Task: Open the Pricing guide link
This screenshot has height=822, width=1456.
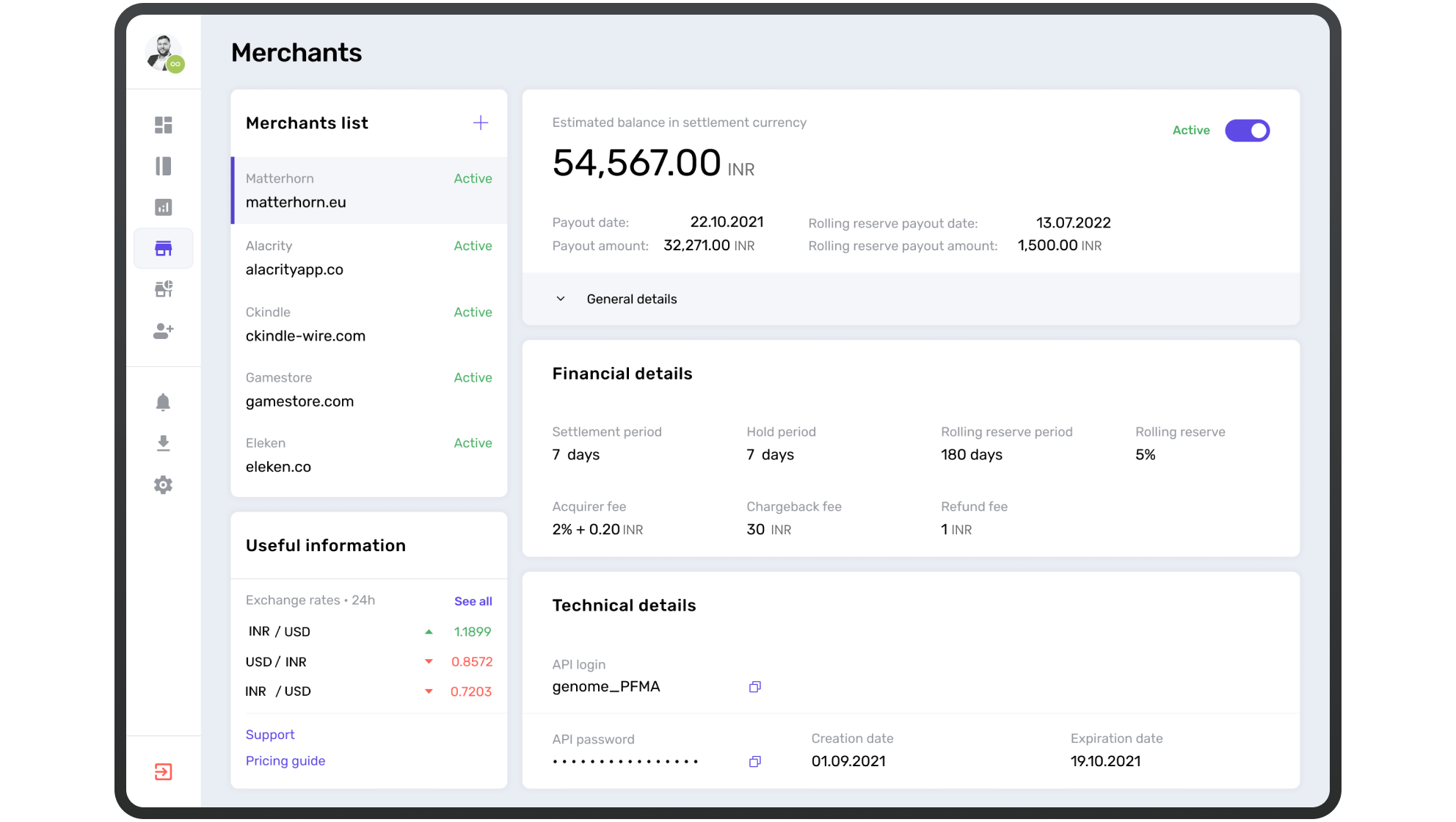Action: click(x=285, y=761)
